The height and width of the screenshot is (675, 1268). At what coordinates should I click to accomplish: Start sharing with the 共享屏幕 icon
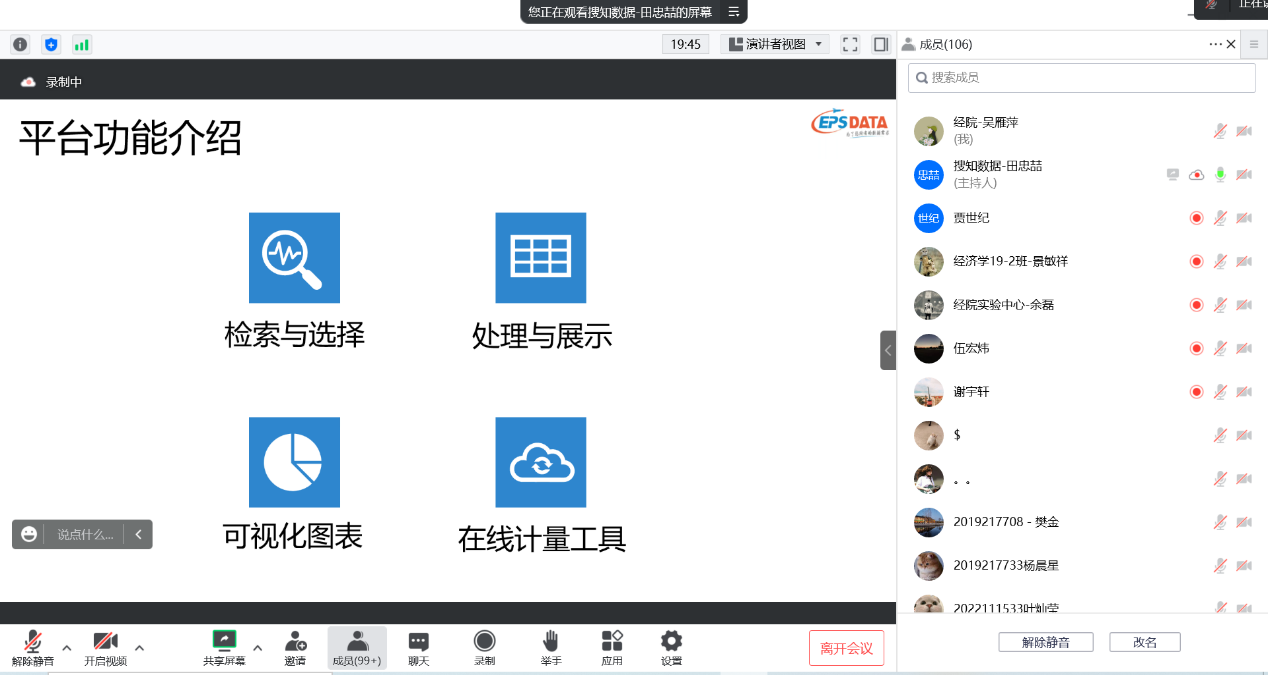coord(224,647)
